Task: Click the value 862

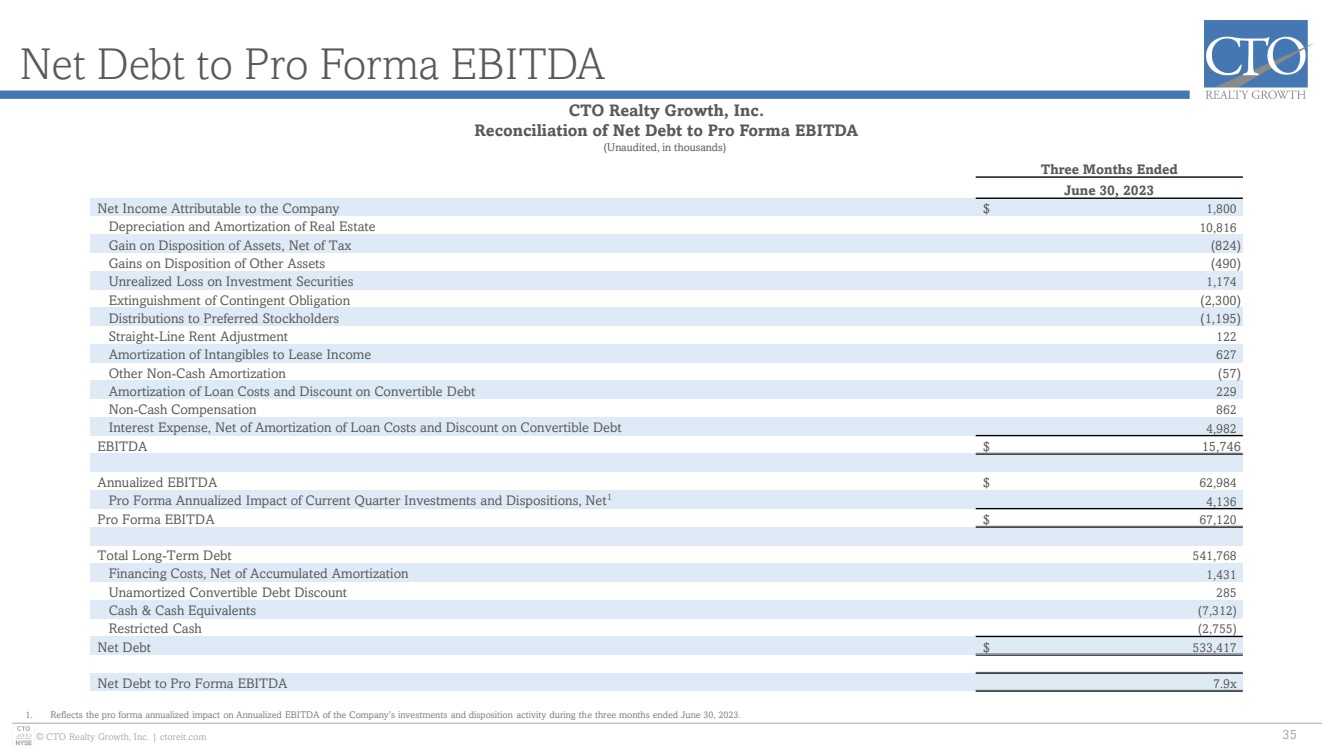Action: pyautogui.click(x=1226, y=410)
